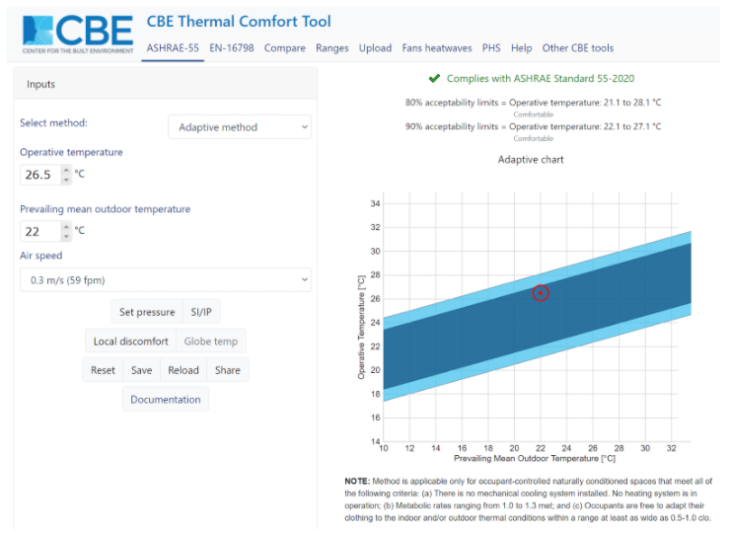Image resolution: width=730 pixels, height=534 pixels.
Task: Toggle units with the SI/IP button
Action: click(x=201, y=312)
